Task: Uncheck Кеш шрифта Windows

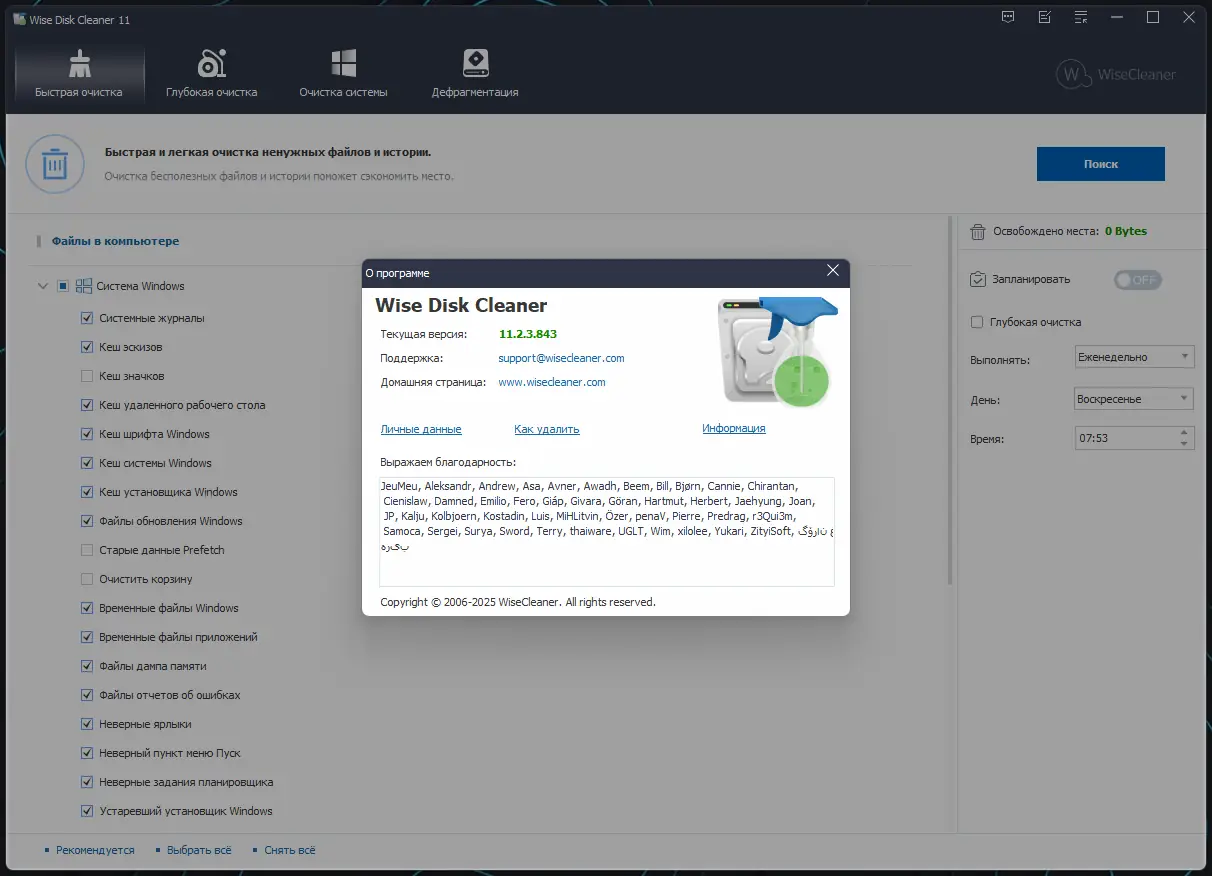Action: coord(87,434)
